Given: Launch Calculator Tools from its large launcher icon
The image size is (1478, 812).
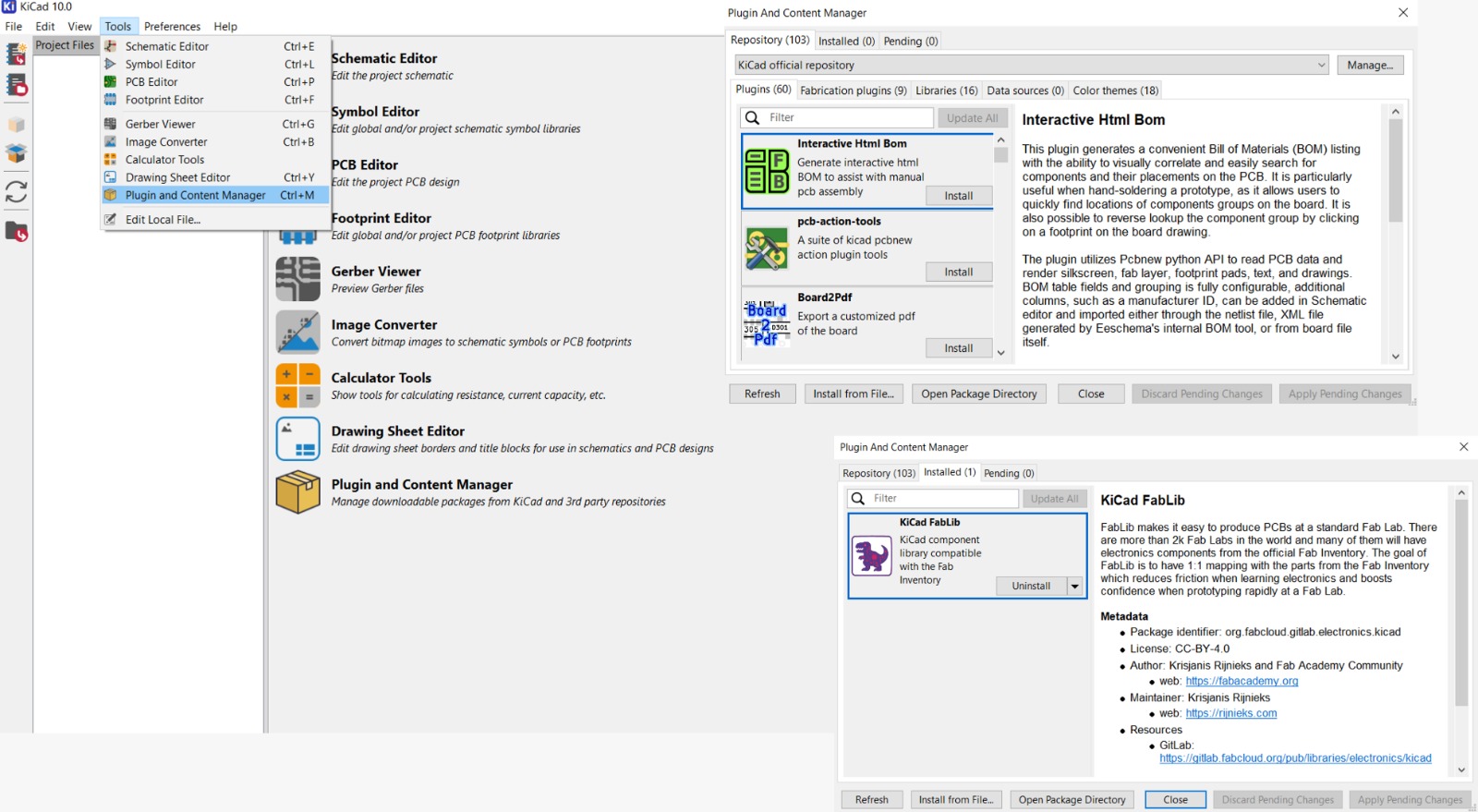Looking at the screenshot, I should tap(297, 385).
